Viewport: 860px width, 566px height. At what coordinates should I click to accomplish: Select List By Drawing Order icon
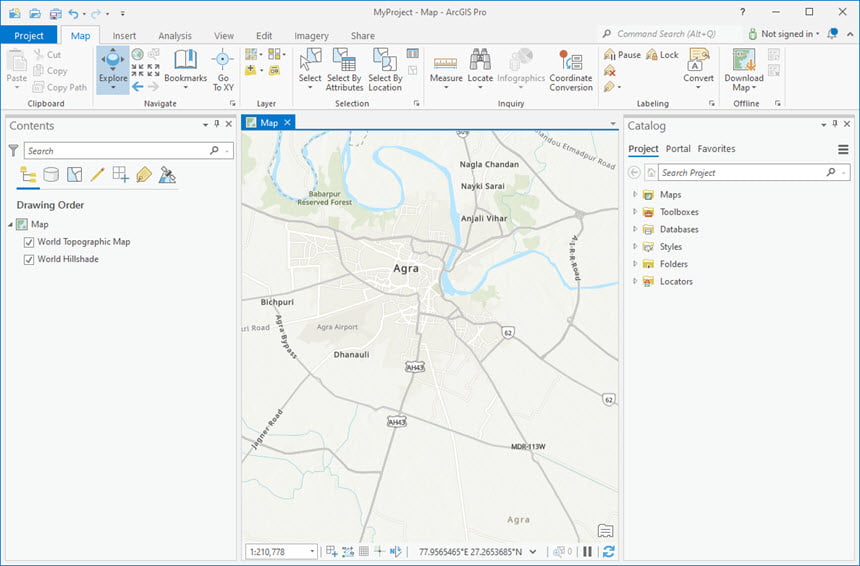point(28,174)
